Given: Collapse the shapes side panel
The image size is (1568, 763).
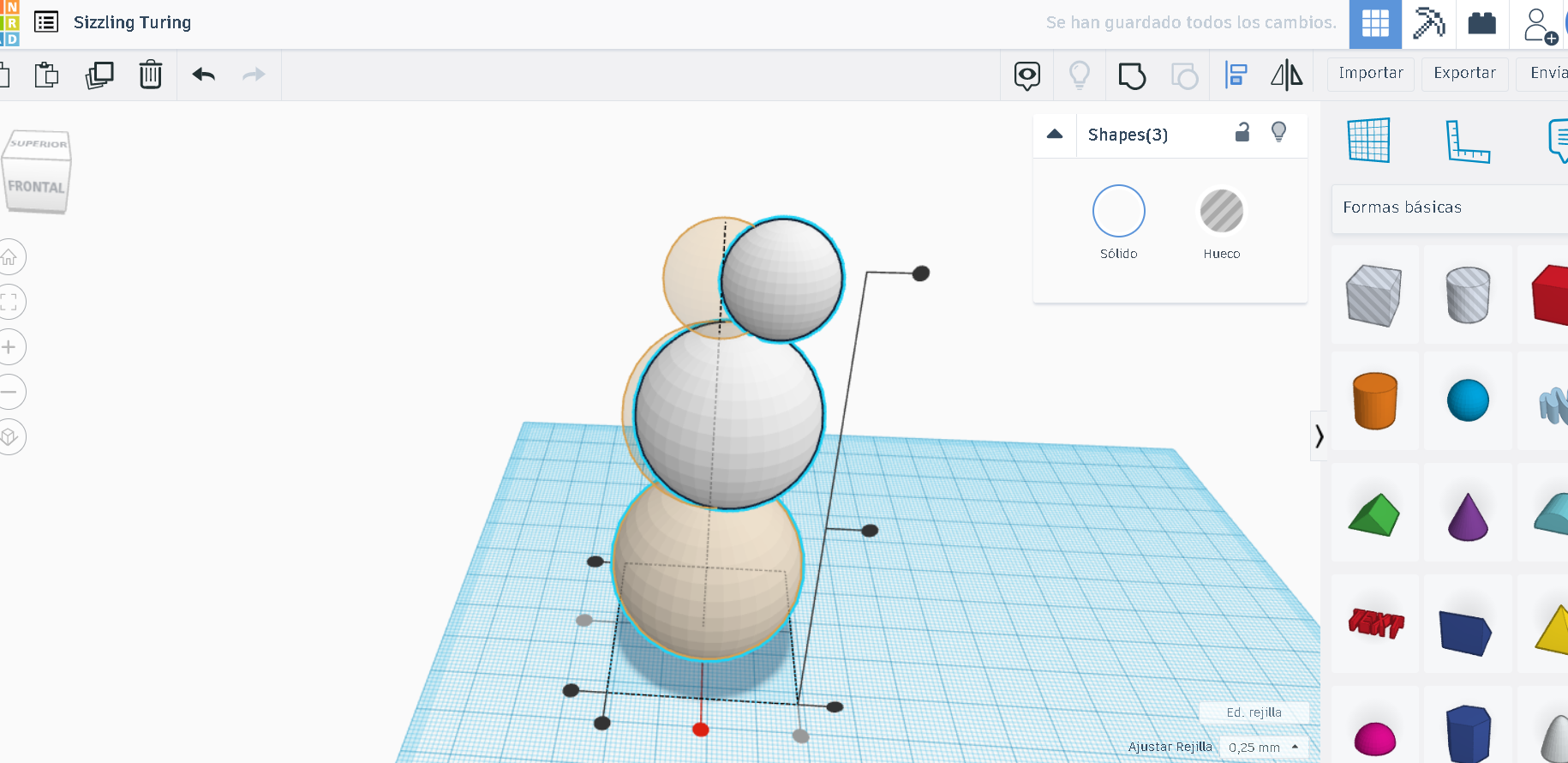Looking at the screenshot, I should (1320, 436).
